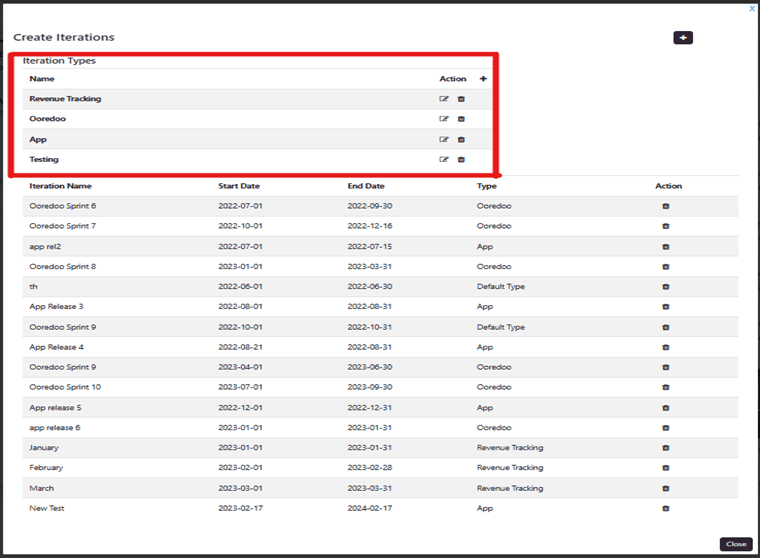
Task: Click end date 2022-07-15
Action: 370,246
